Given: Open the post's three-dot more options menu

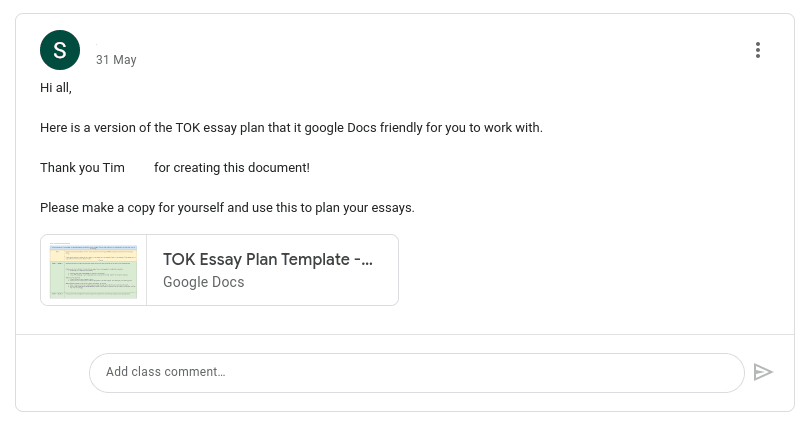Looking at the screenshot, I should click(758, 50).
